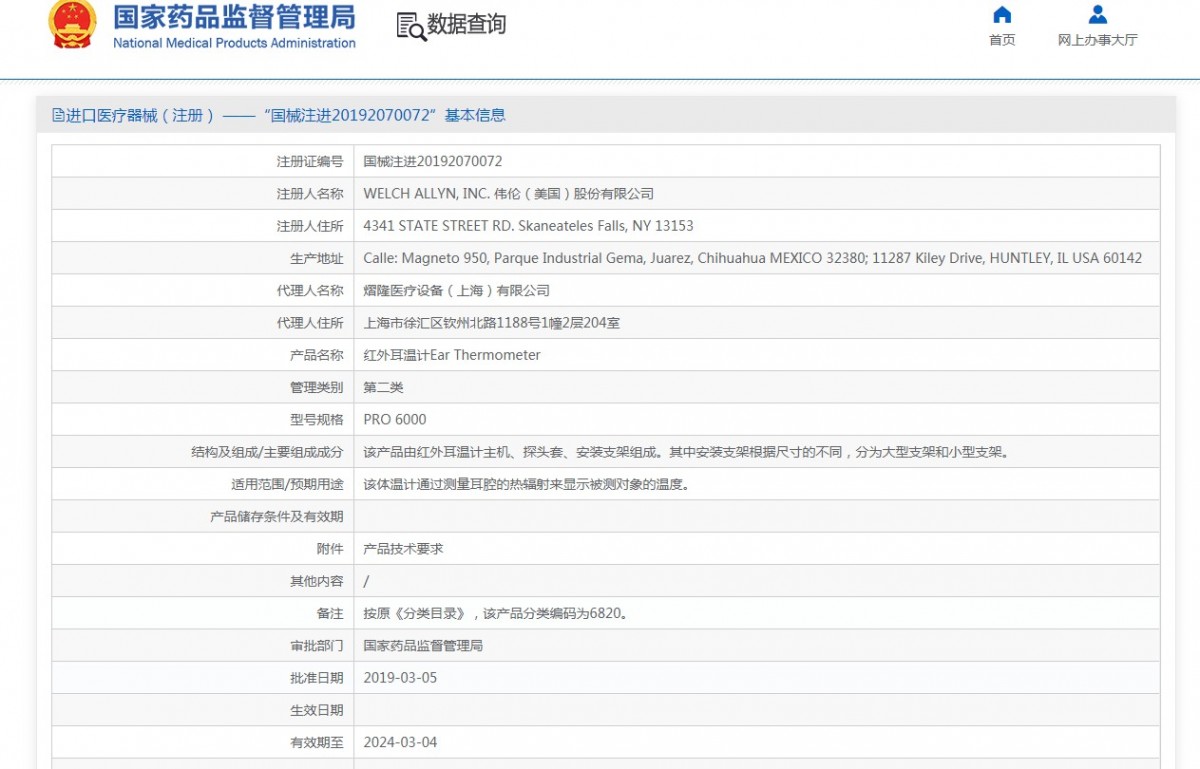Select the 该产品由红外耳温计主机 structure description
1200x769 pixels.
point(689,452)
